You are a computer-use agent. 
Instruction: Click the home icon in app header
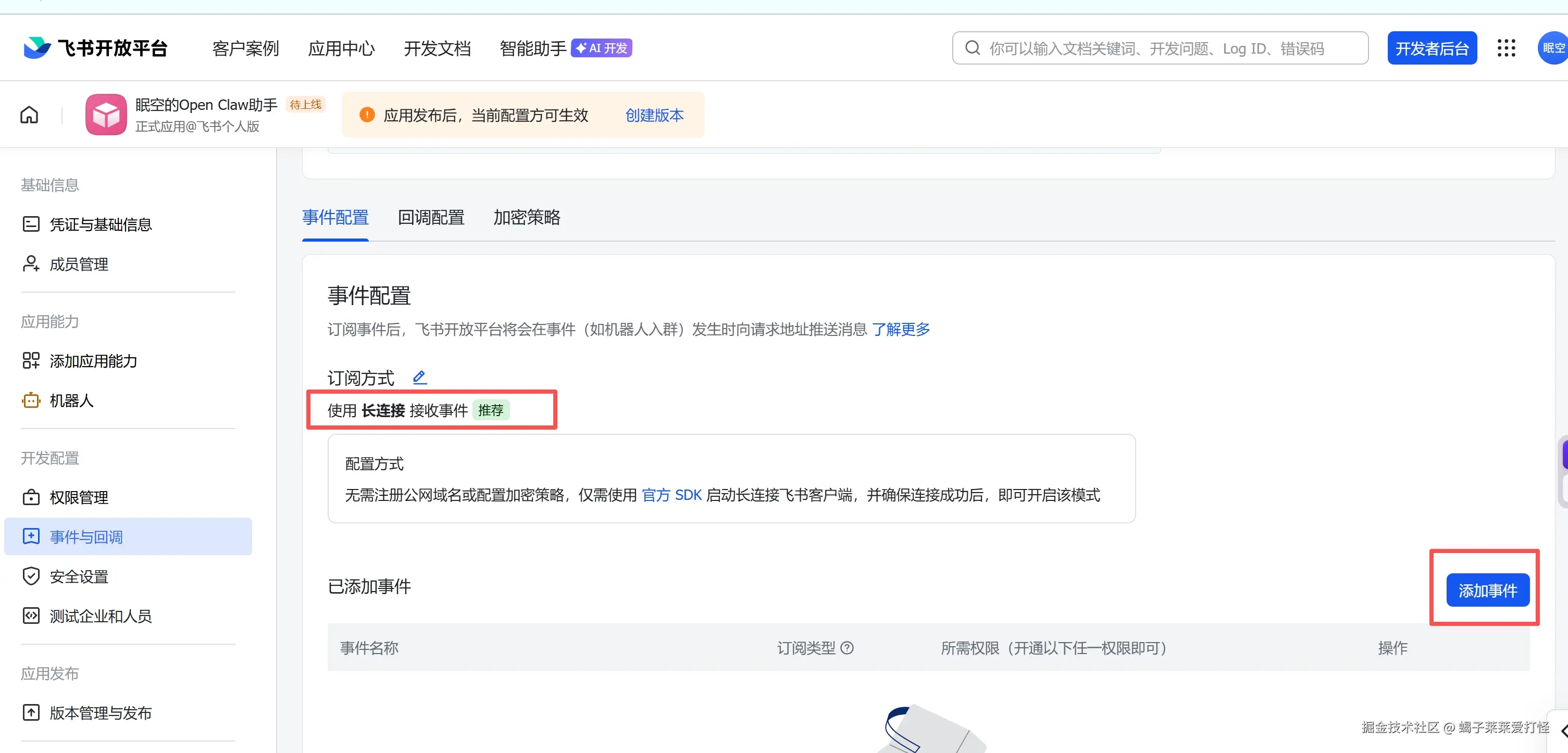pos(29,115)
